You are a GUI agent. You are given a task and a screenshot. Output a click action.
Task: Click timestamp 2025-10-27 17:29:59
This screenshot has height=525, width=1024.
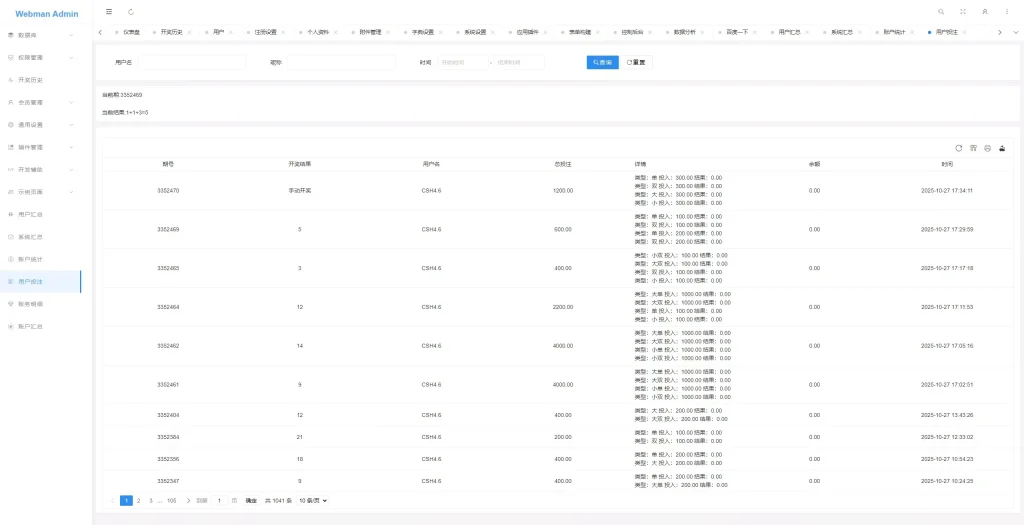[x=947, y=229]
